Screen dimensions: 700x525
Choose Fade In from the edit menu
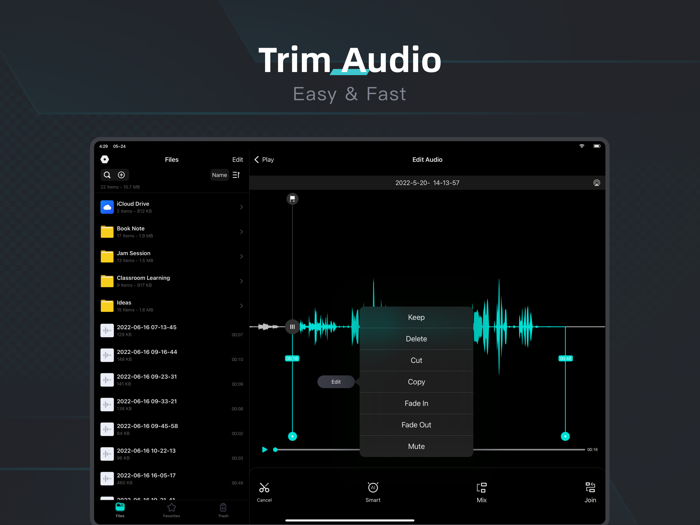pyautogui.click(x=416, y=403)
